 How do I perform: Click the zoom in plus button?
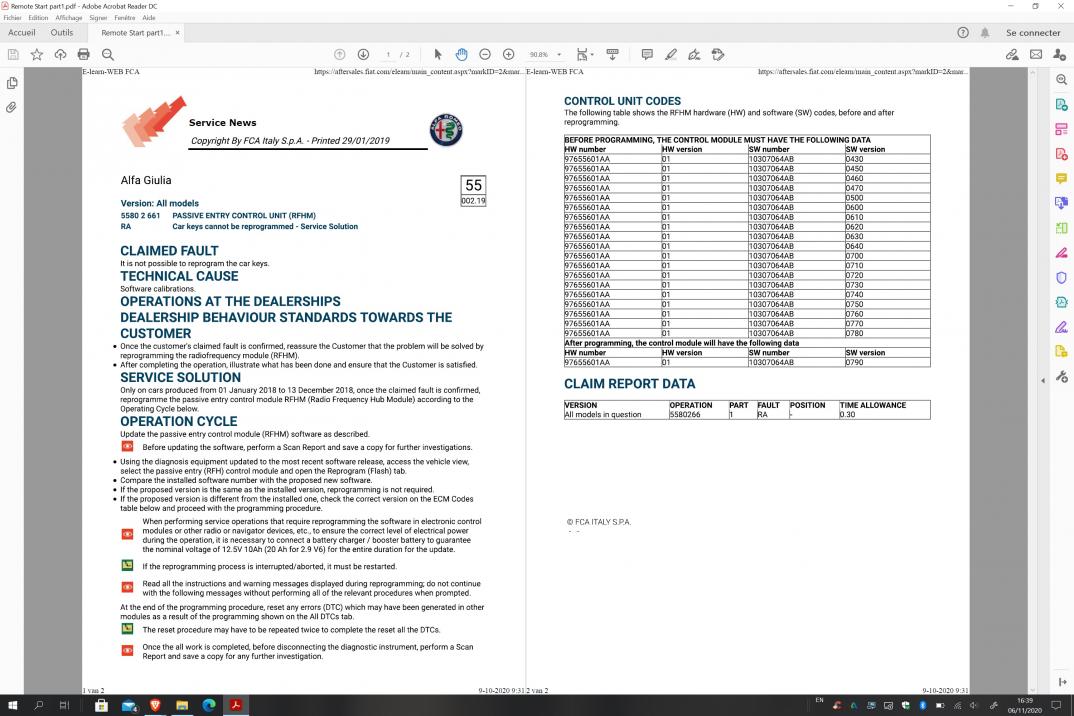(x=508, y=54)
